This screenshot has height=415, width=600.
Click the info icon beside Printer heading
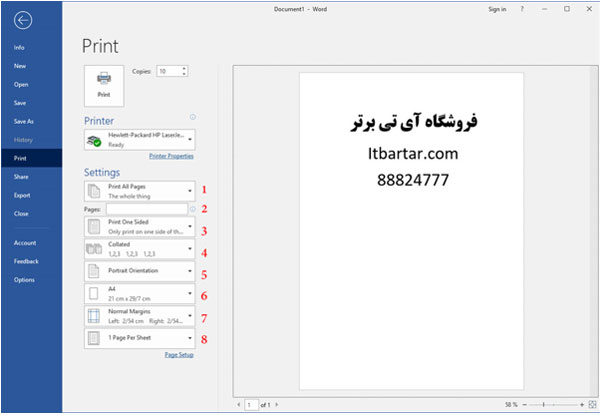193,117
